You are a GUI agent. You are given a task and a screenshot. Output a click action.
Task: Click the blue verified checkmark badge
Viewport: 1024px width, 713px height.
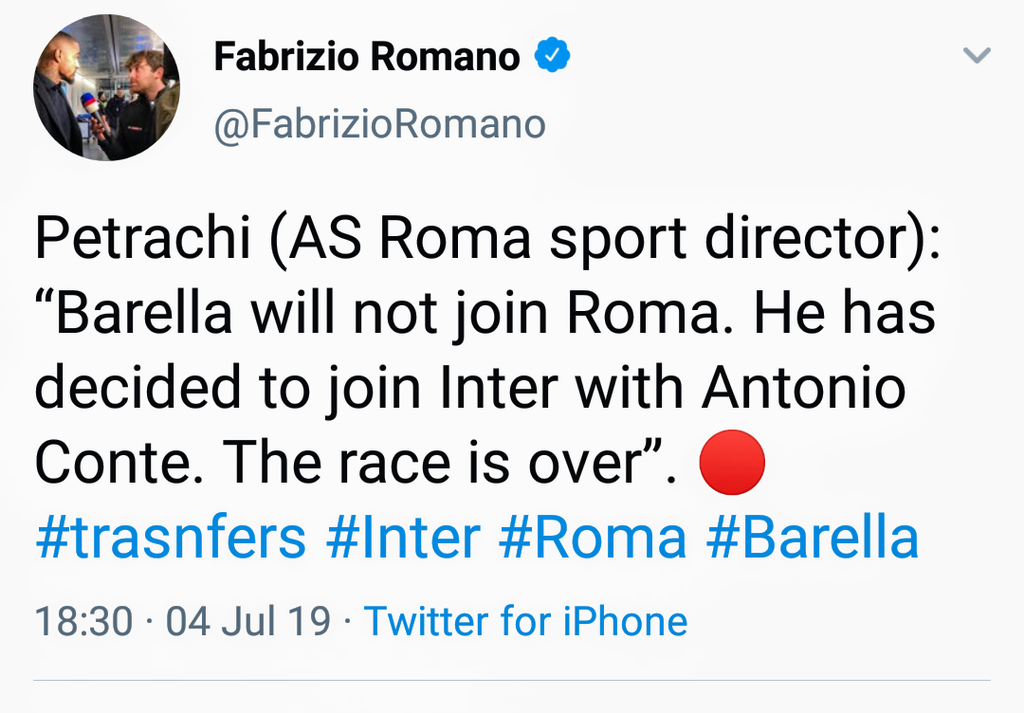[552, 55]
